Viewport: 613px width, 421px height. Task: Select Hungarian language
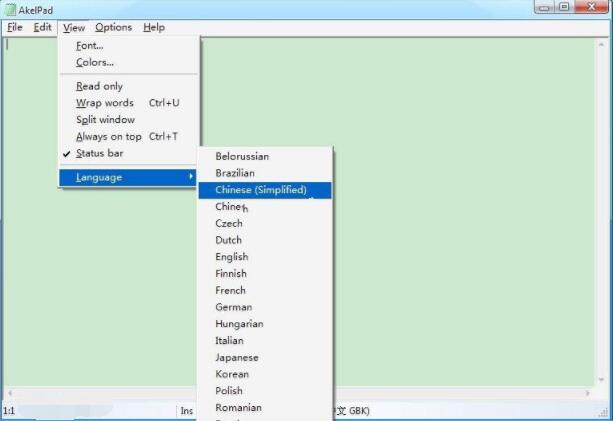[x=265, y=324]
